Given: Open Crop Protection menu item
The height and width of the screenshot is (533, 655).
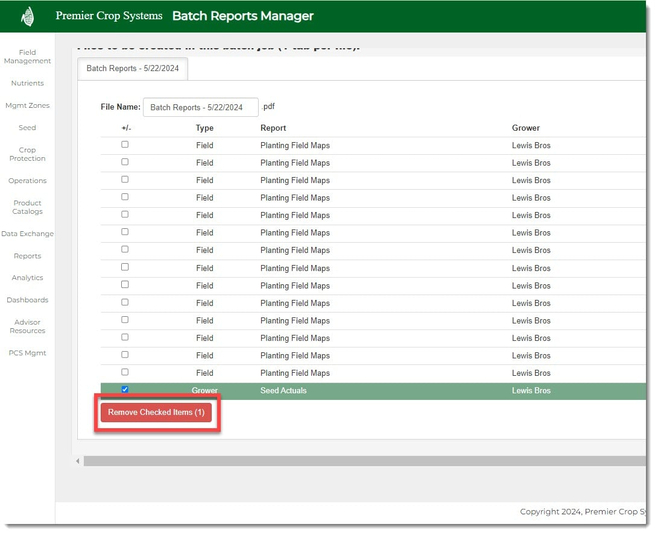Looking at the screenshot, I should coord(28,154).
